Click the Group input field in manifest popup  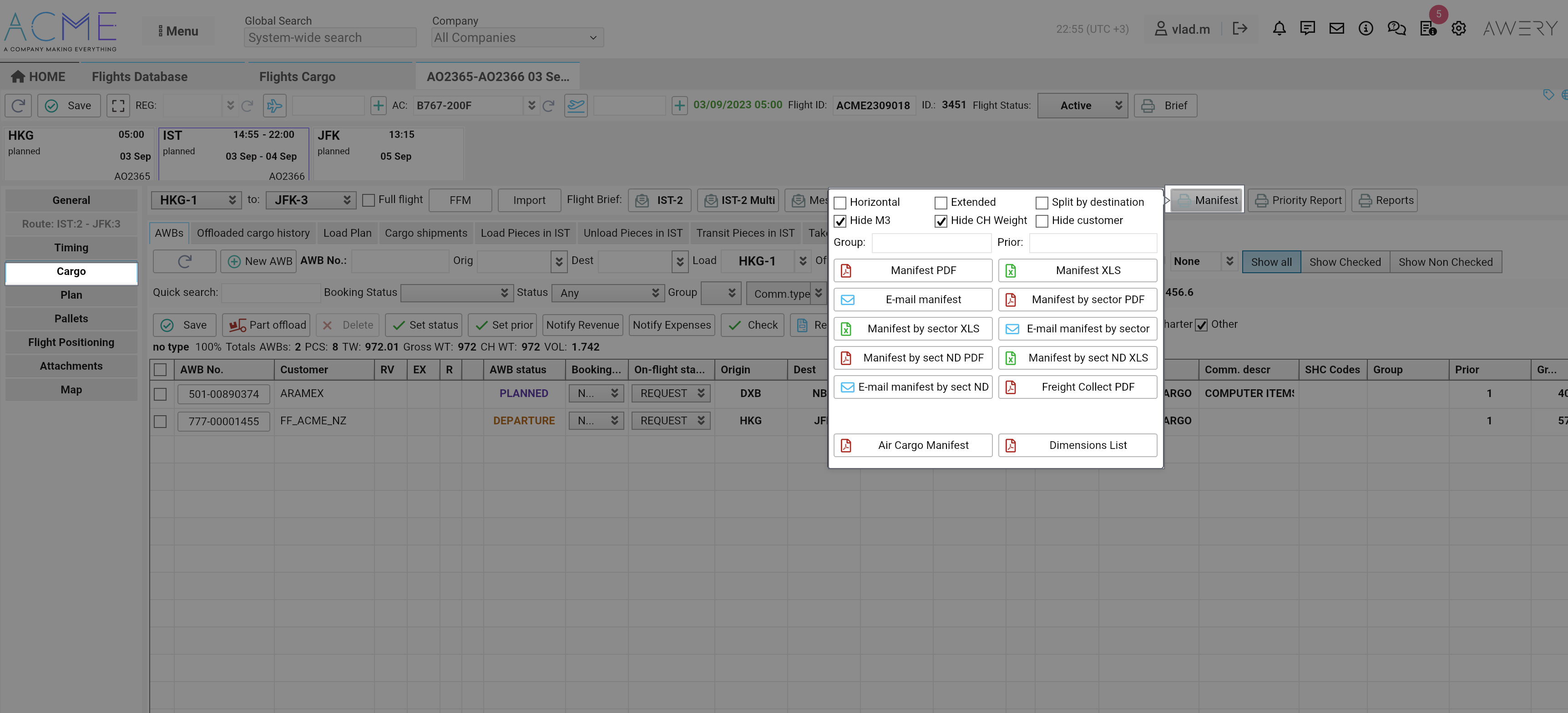click(x=931, y=242)
